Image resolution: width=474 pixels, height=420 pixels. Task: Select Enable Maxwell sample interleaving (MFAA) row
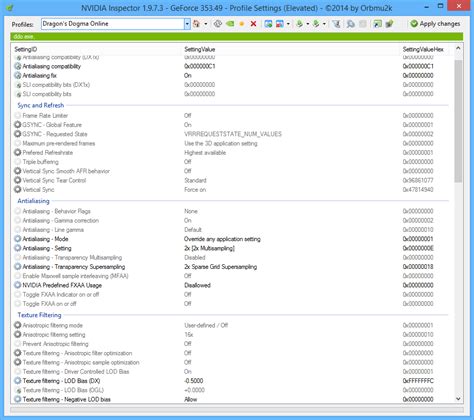coord(232,276)
